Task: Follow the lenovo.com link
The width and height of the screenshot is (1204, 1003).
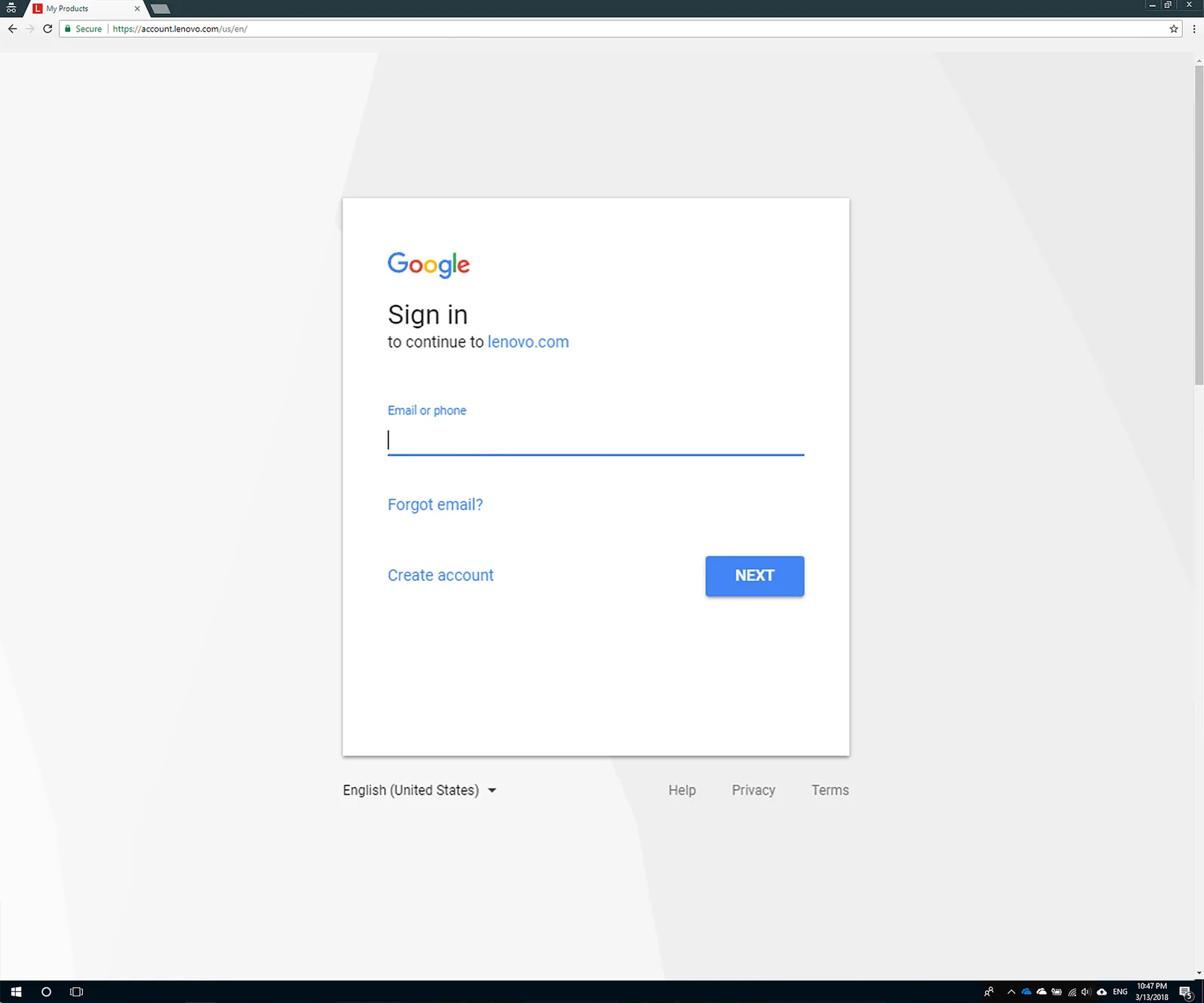Action: coord(528,342)
